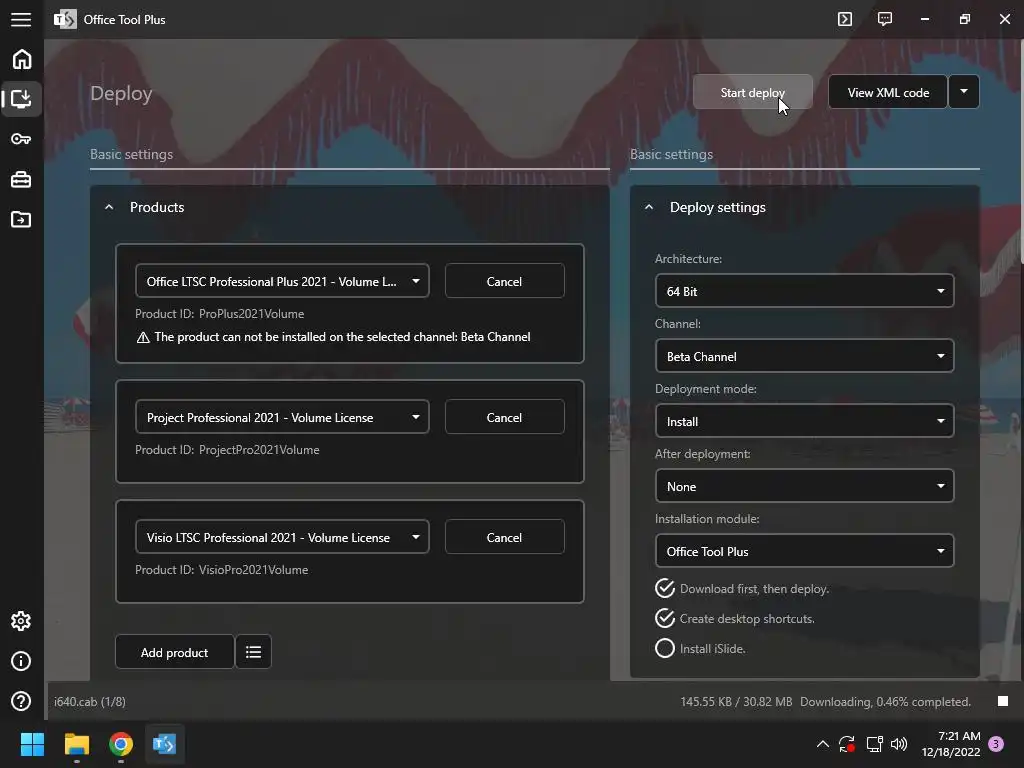
Task: Open the arrow menu beside View XML code
Action: click(964, 92)
